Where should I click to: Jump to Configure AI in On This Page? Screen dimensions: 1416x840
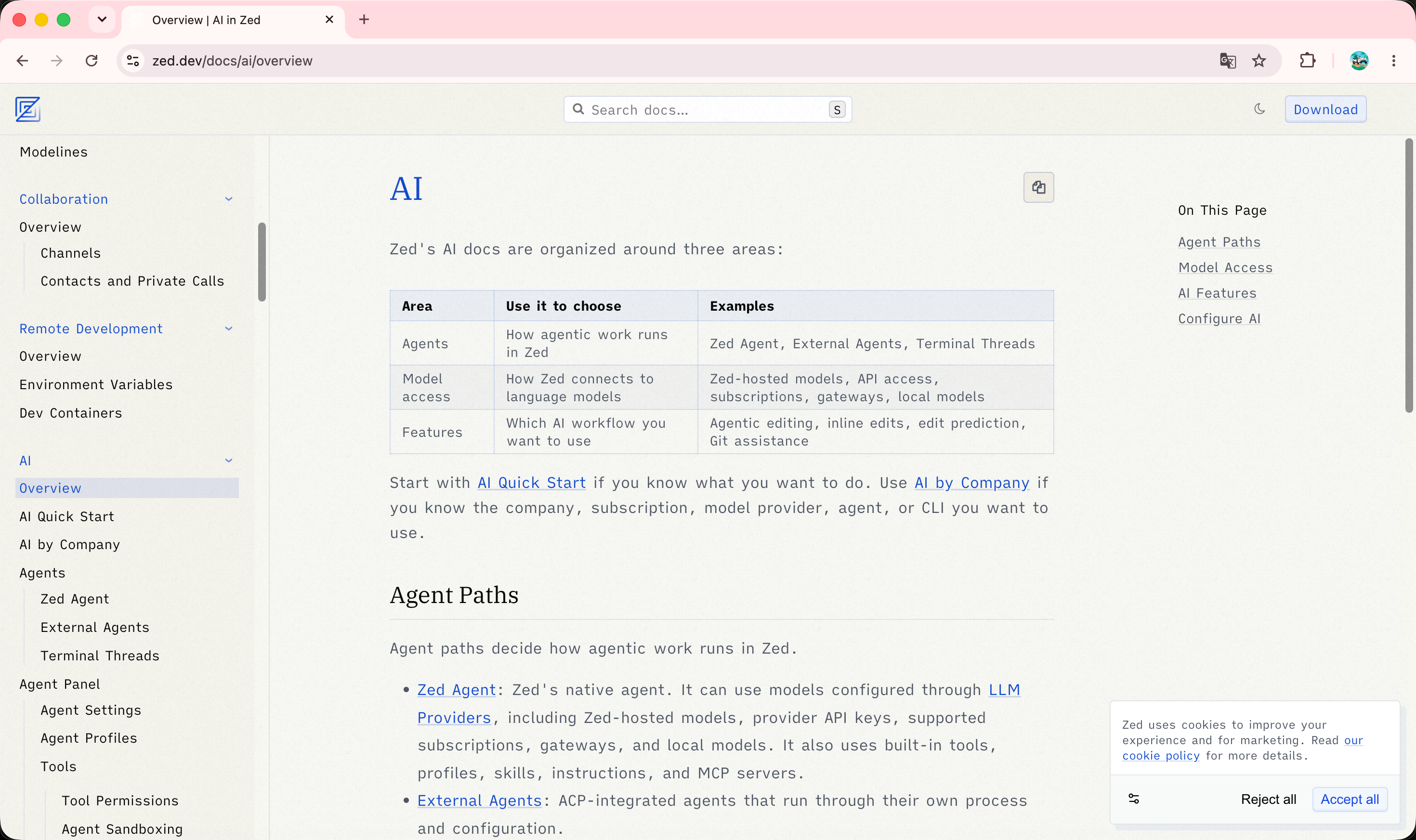(1219, 318)
